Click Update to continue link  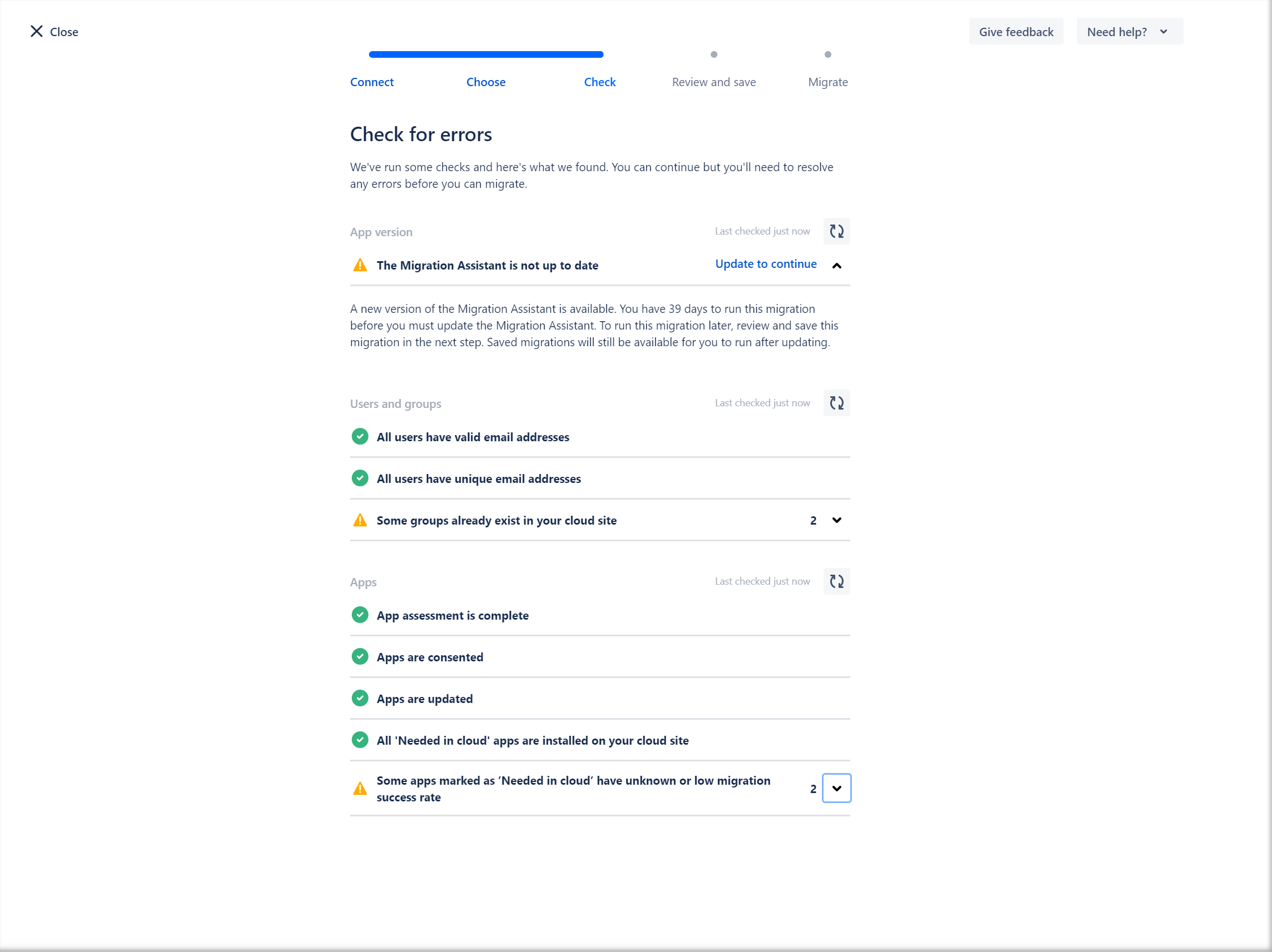(765, 264)
